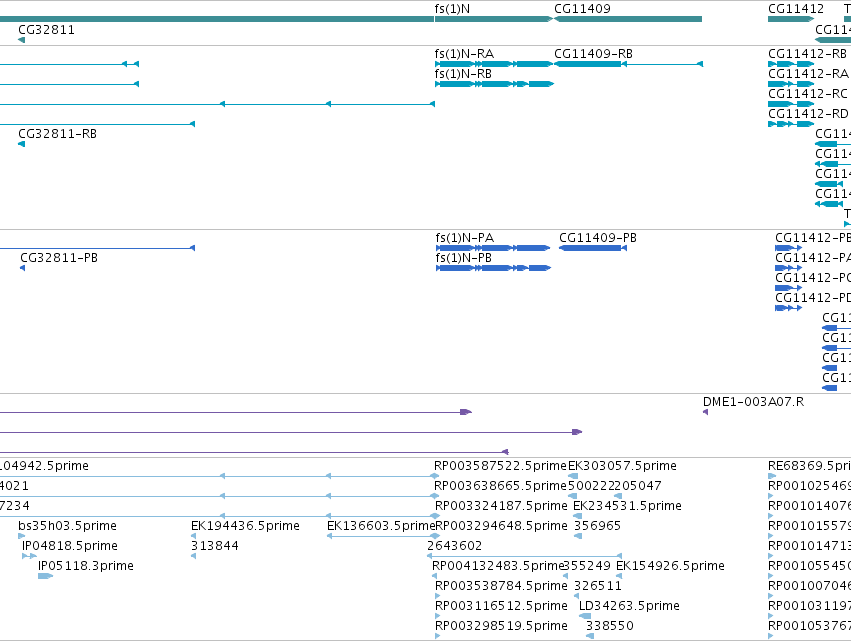Screen dimensions: 851x641
Task: Select transcript fs(1)N-RA
Action: click(464, 54)
